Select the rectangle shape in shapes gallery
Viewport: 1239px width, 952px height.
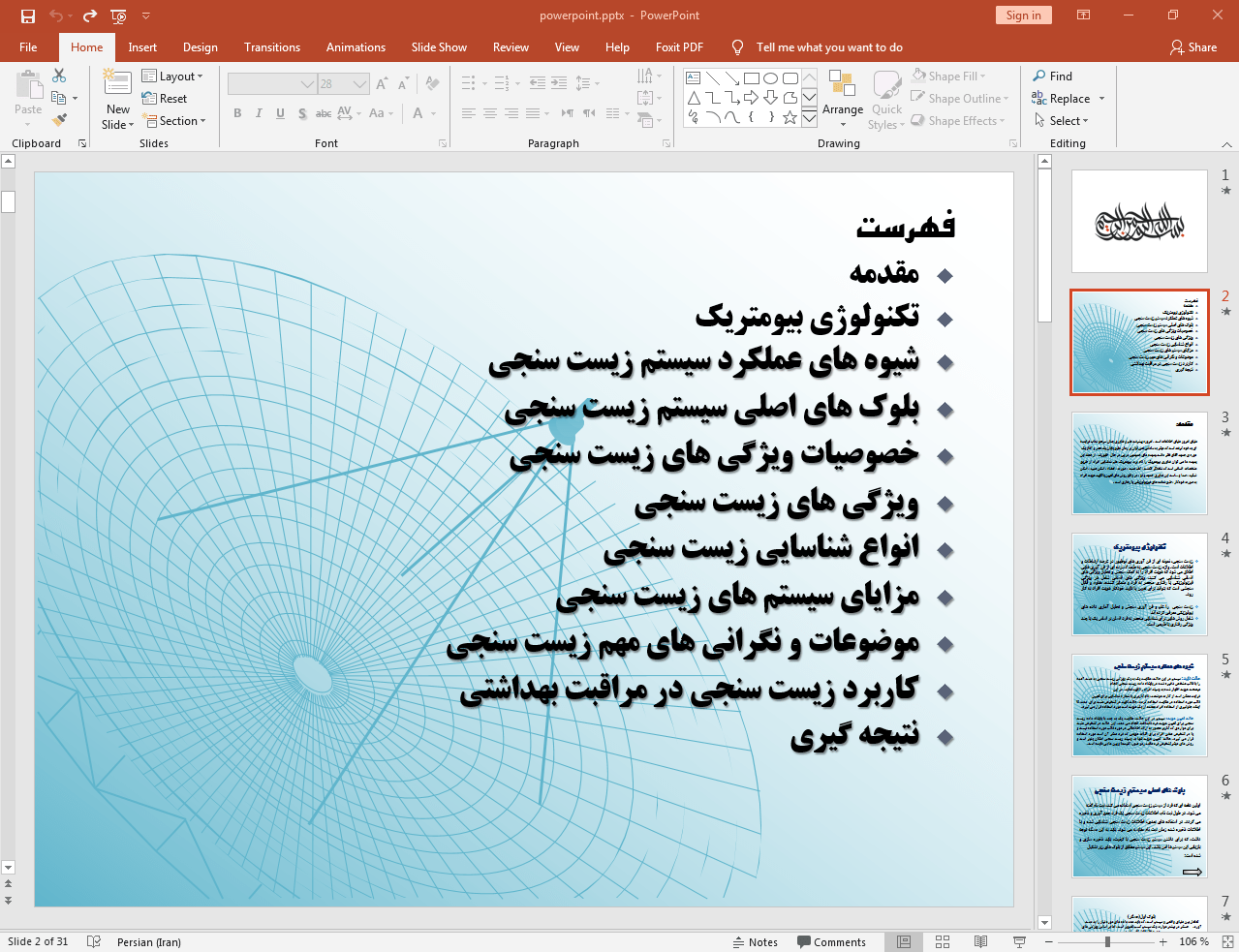pos(751,78)
